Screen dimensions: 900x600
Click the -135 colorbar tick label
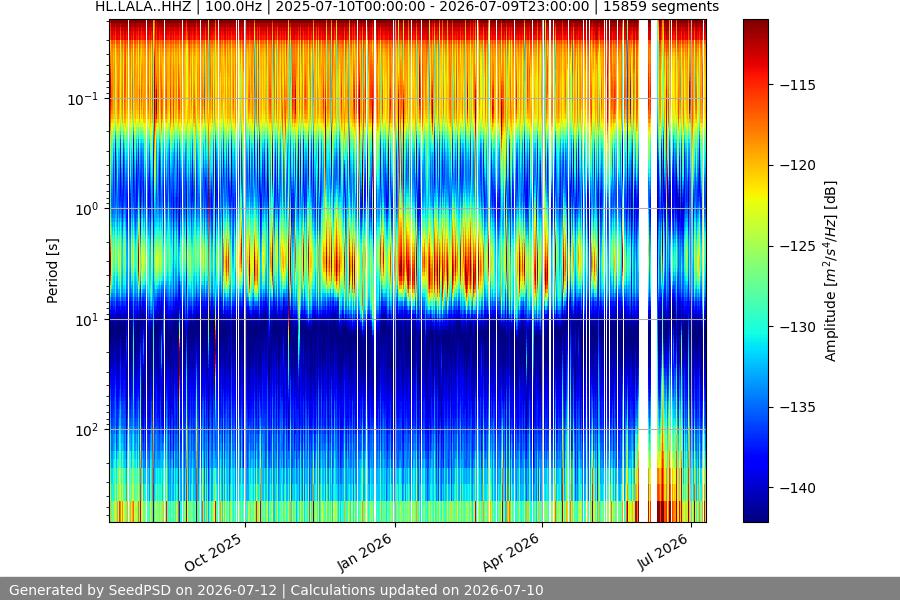798,407
